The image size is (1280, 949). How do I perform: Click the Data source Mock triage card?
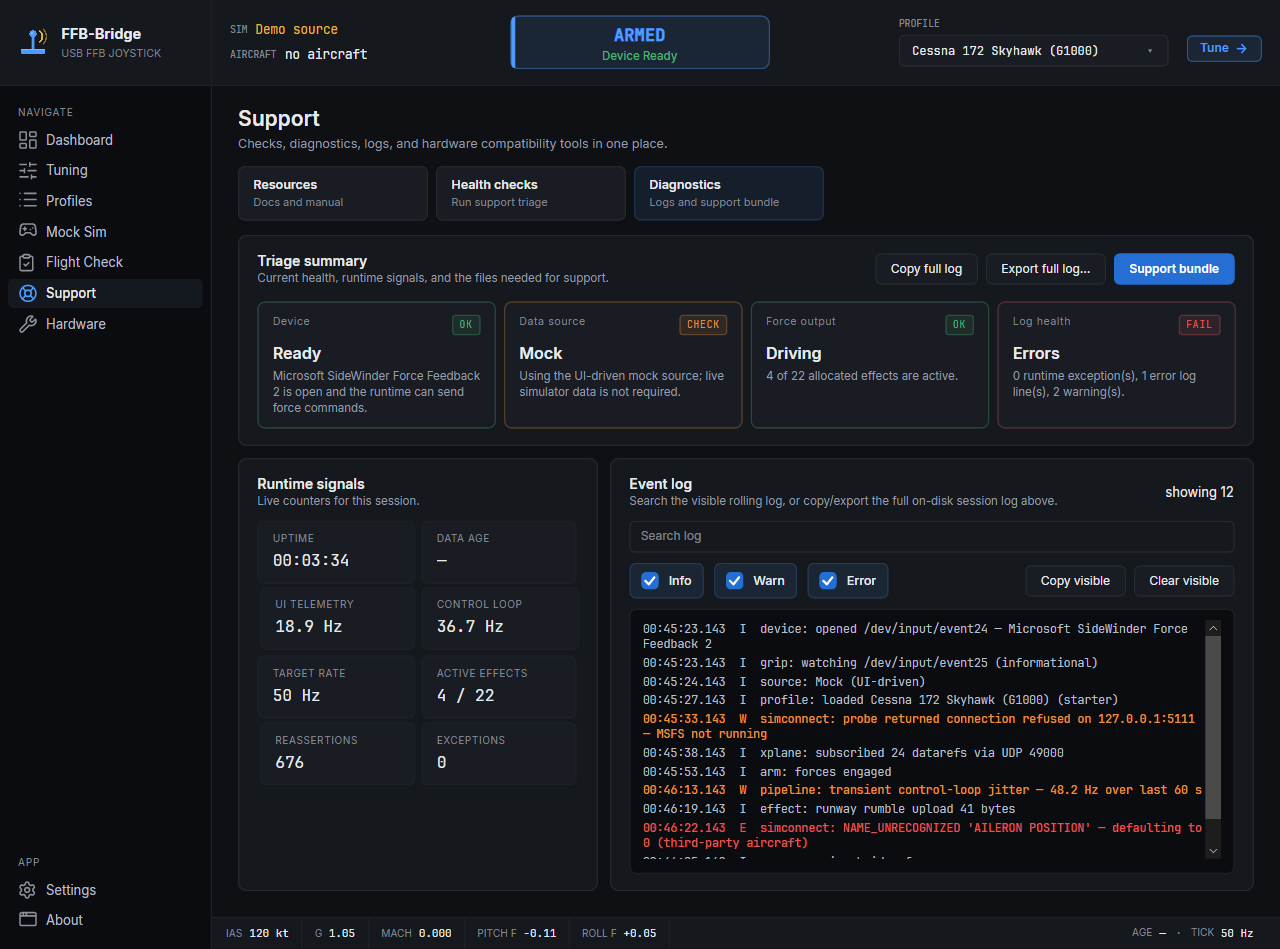pyautogui.click(x=623, y=365)
